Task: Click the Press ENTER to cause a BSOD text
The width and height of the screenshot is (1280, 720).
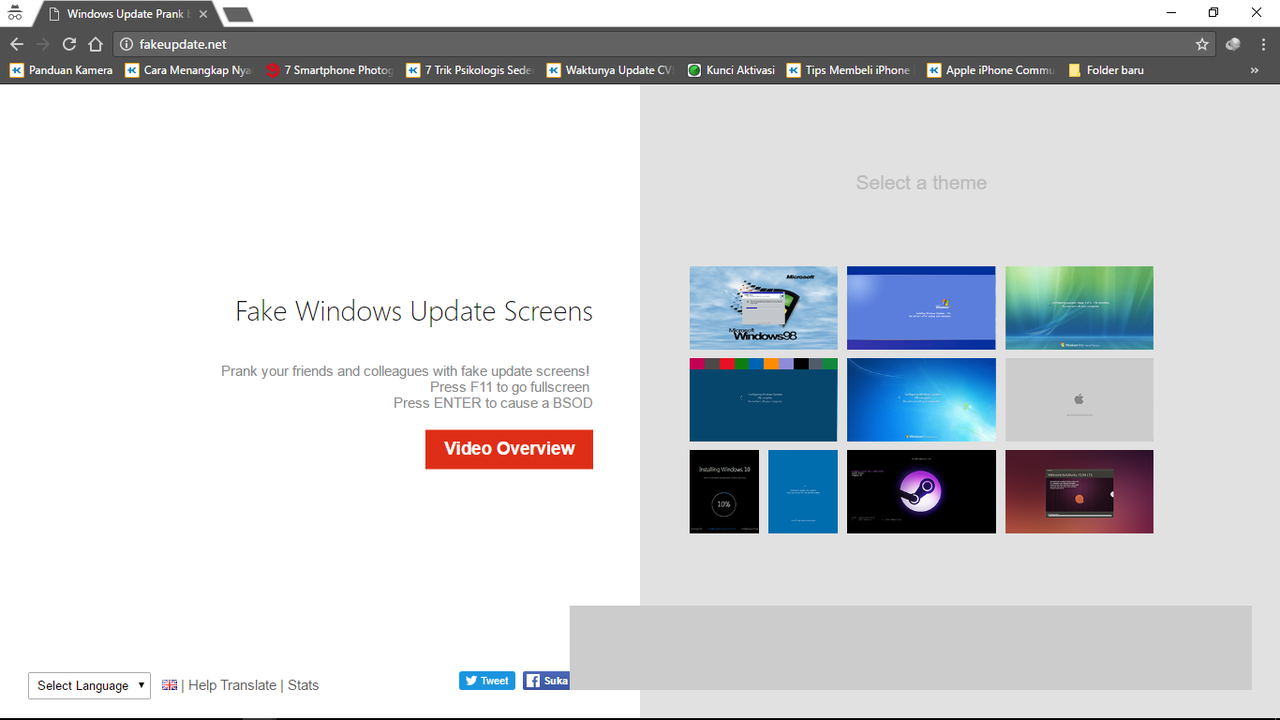Action: pyautogui.click(x=493, y=403)
